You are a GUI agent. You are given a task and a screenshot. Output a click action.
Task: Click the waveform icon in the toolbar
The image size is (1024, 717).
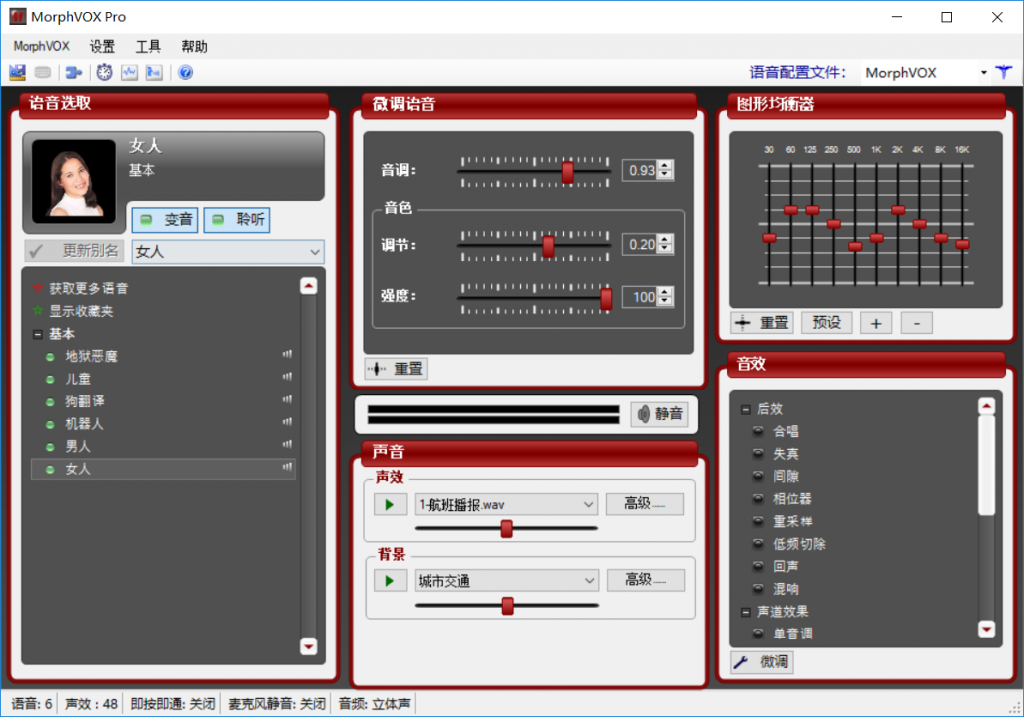click(x=129, y=72)
